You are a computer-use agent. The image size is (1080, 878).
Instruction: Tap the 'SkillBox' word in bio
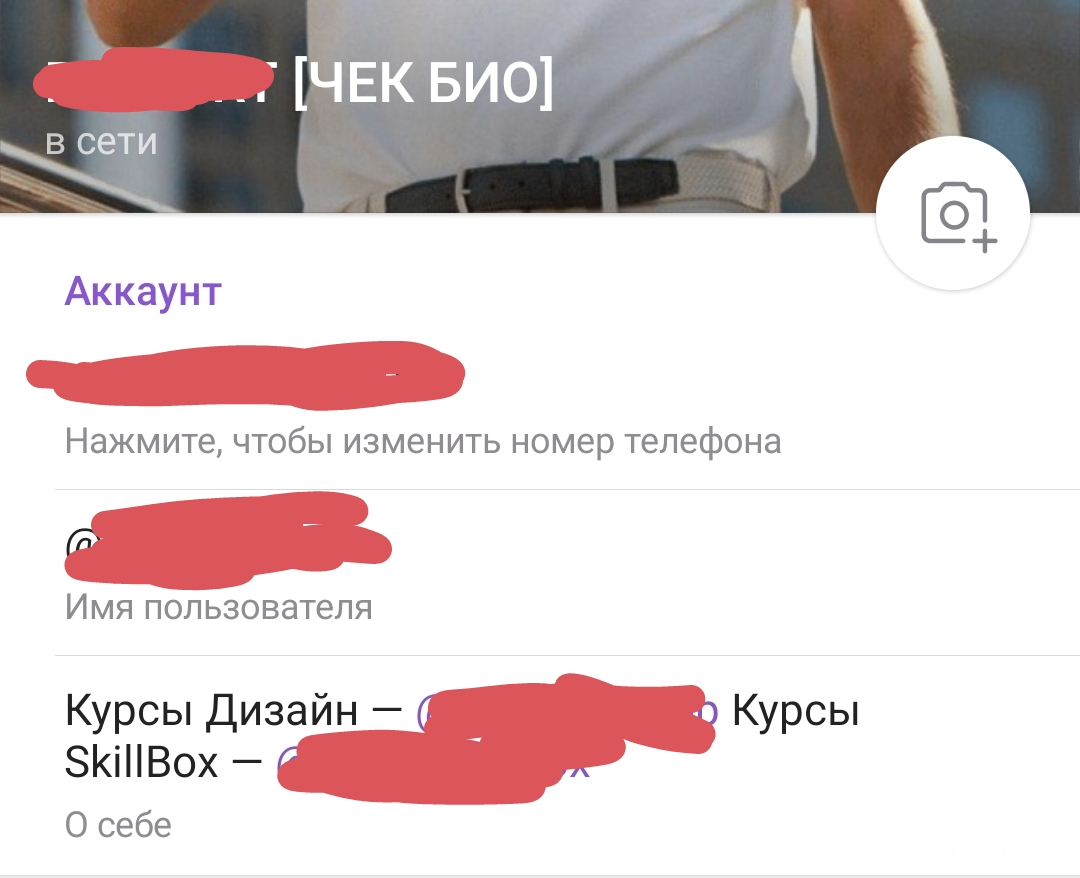click(141, 763)
